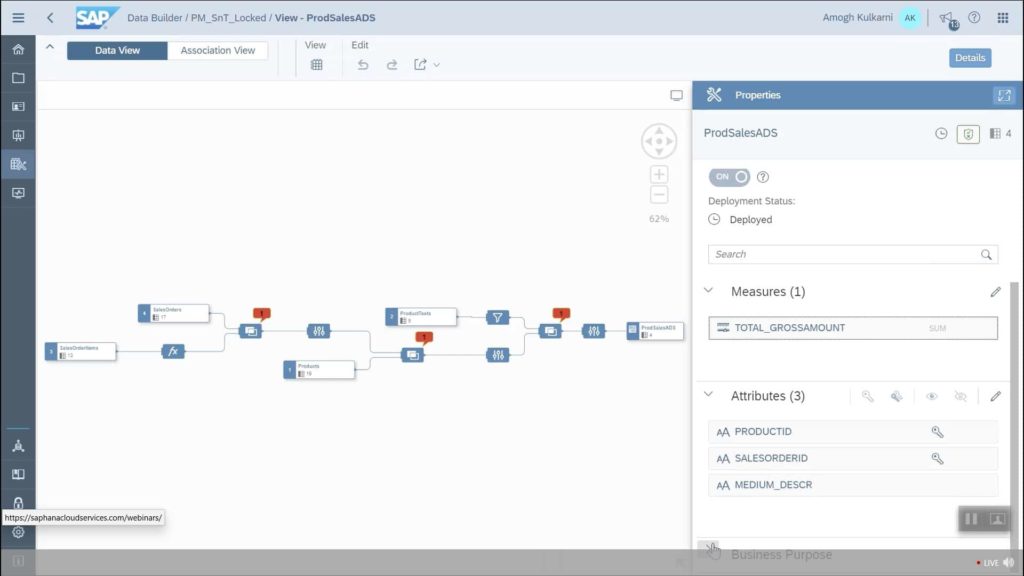Pause the webinar playback

pos(971,519)
